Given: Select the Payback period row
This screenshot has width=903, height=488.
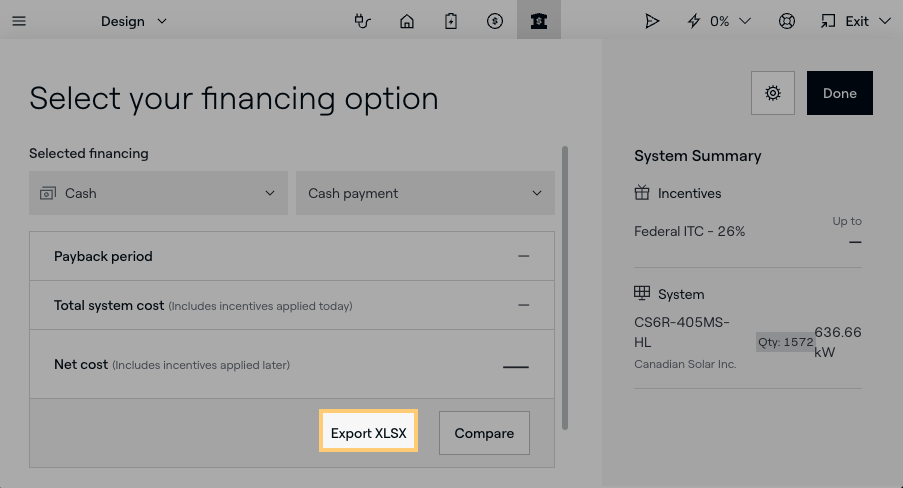Looking at the screenshot, I should (291, 256).
